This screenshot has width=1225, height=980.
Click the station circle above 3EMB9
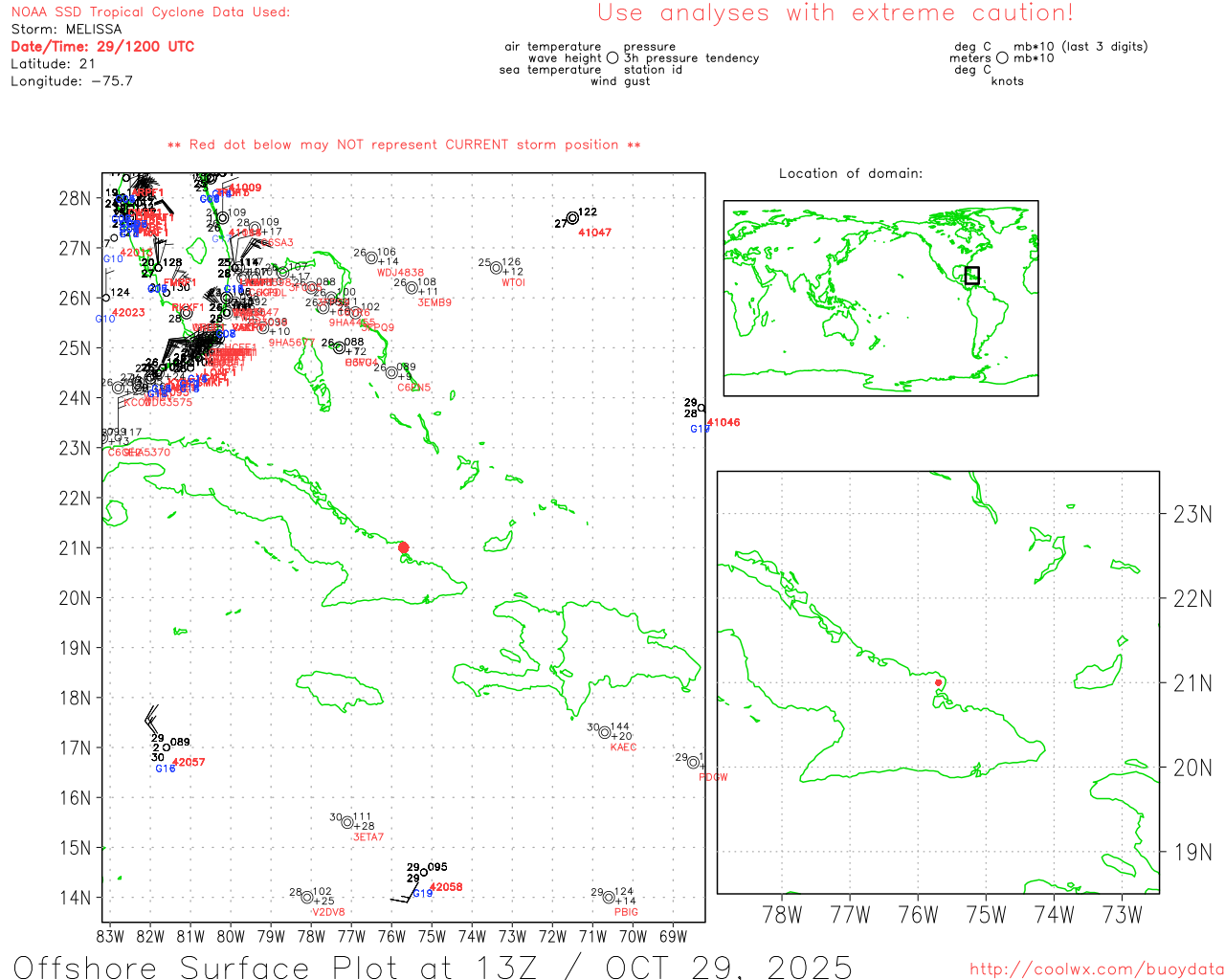click(412, 288)
